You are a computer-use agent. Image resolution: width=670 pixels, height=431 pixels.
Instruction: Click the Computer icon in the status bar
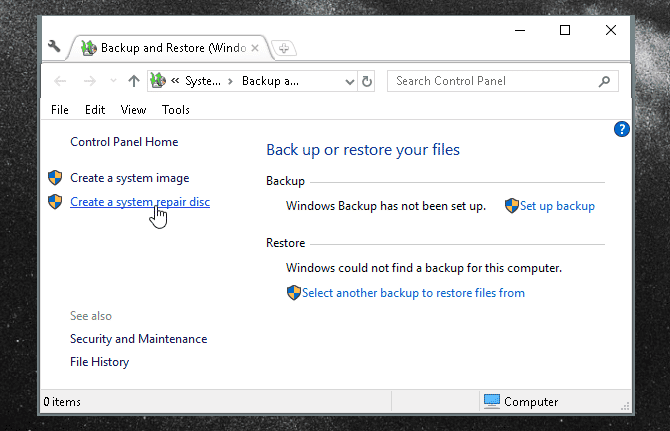pos(492,402)
